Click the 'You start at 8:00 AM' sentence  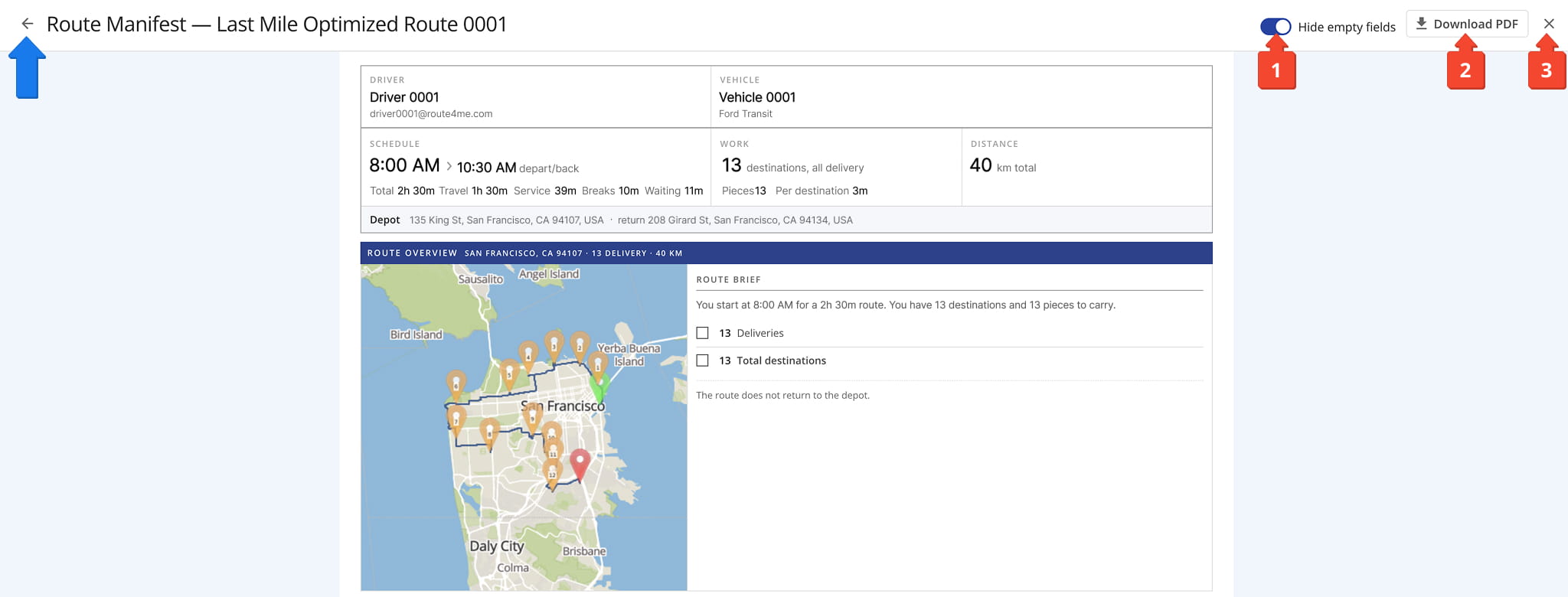coord(906,305)
